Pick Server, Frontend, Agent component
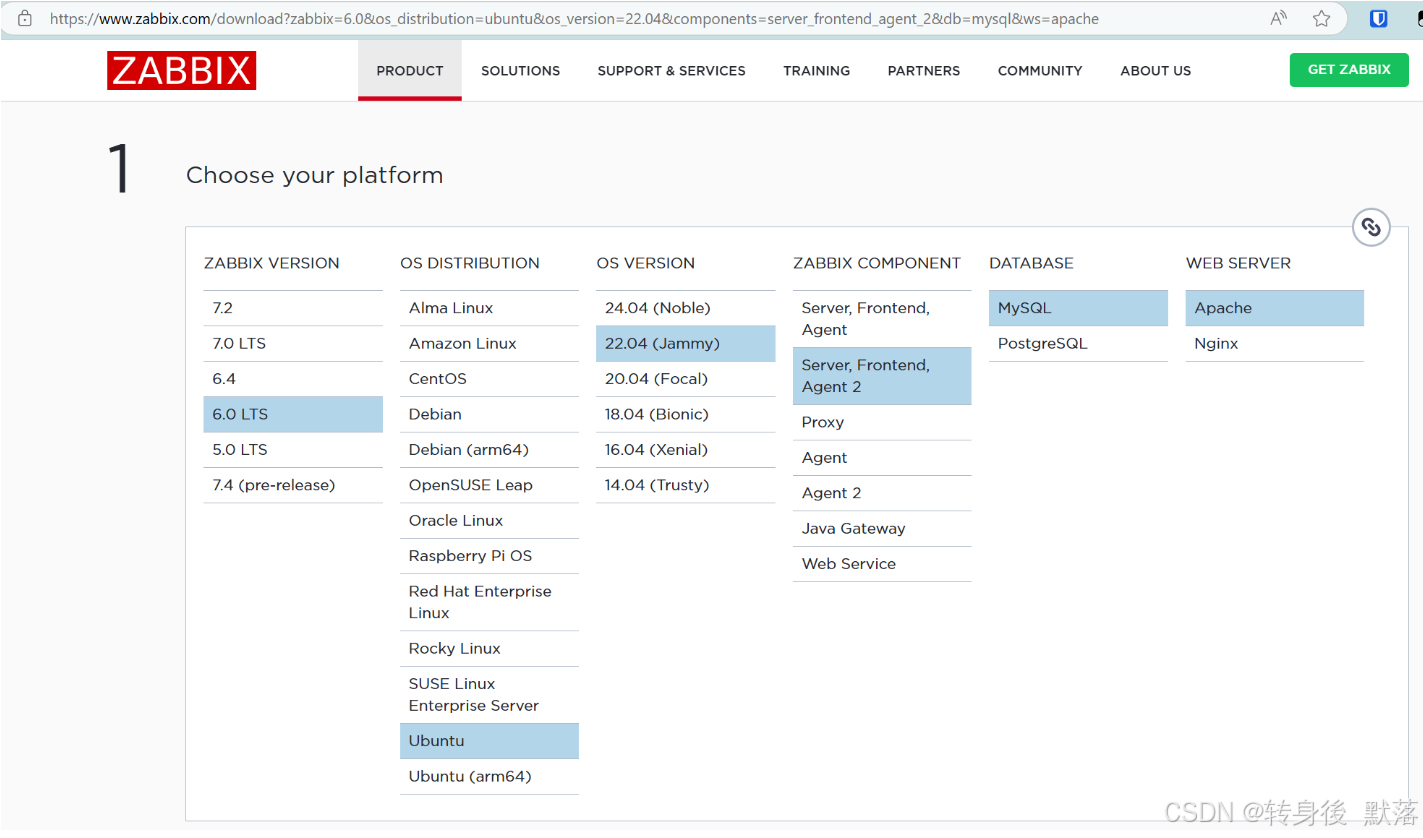 coord(882,319)
